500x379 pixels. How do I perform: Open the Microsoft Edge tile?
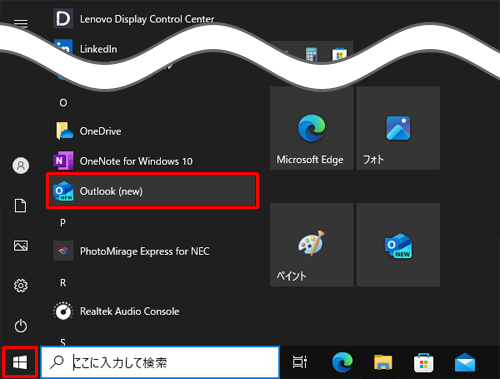pyautogui.click(x=311, y=128)
